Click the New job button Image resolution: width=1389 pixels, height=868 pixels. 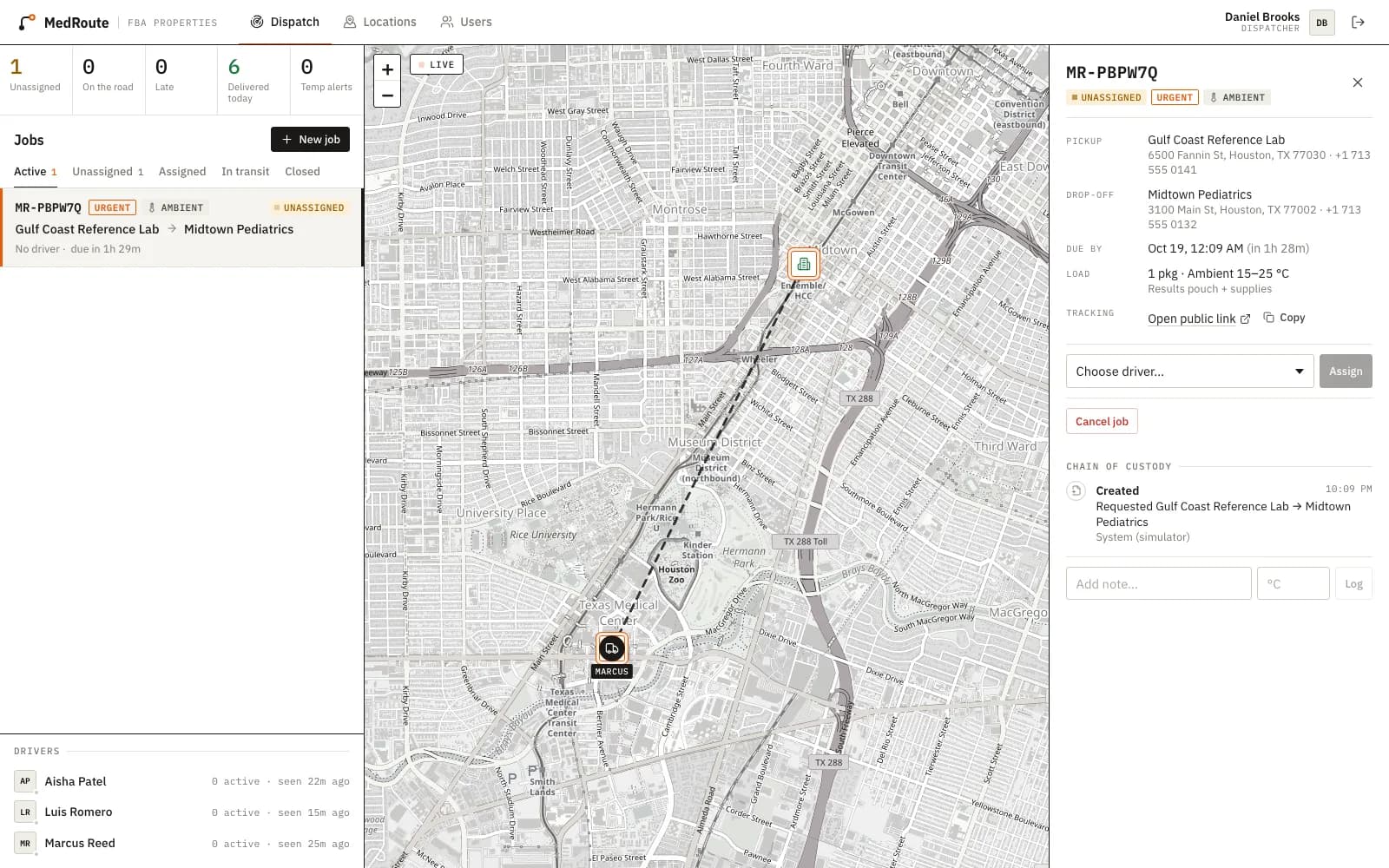click(310, 140)
